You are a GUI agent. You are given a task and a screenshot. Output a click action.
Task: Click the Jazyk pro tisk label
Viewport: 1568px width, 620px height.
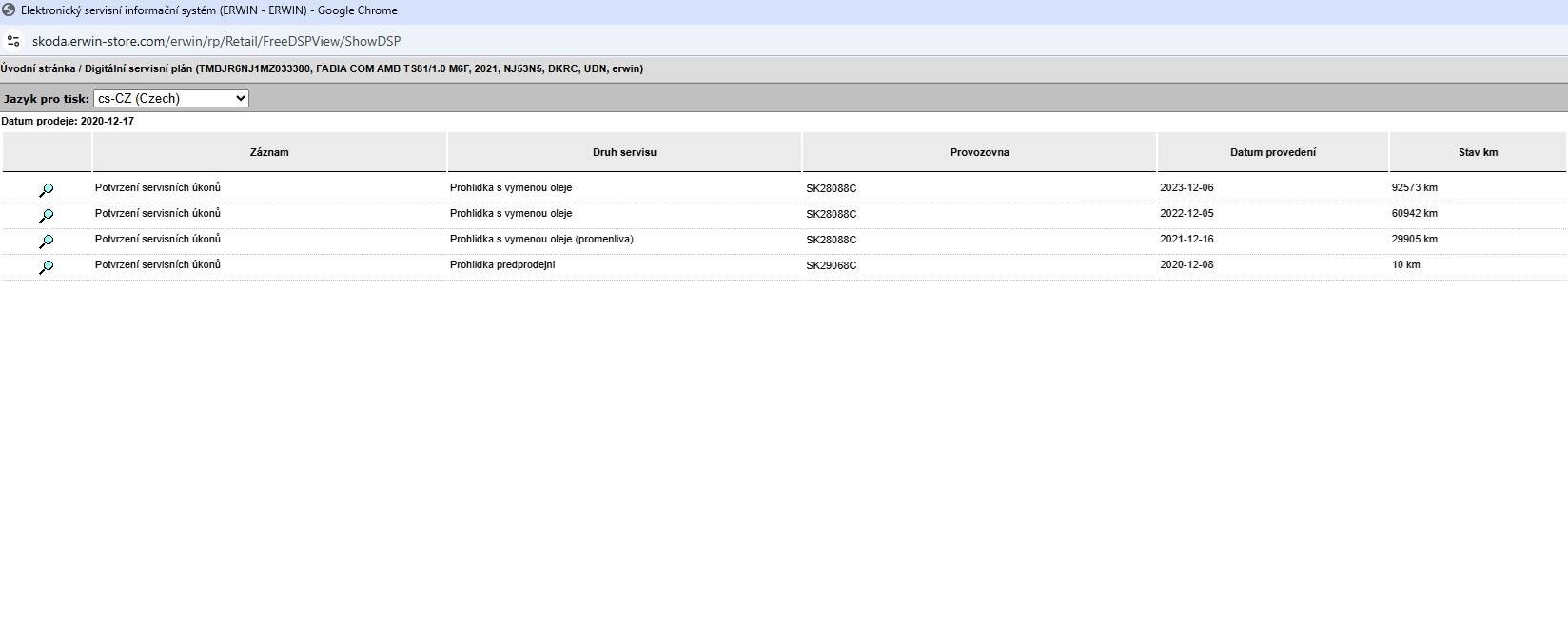(x=47, y=99)
